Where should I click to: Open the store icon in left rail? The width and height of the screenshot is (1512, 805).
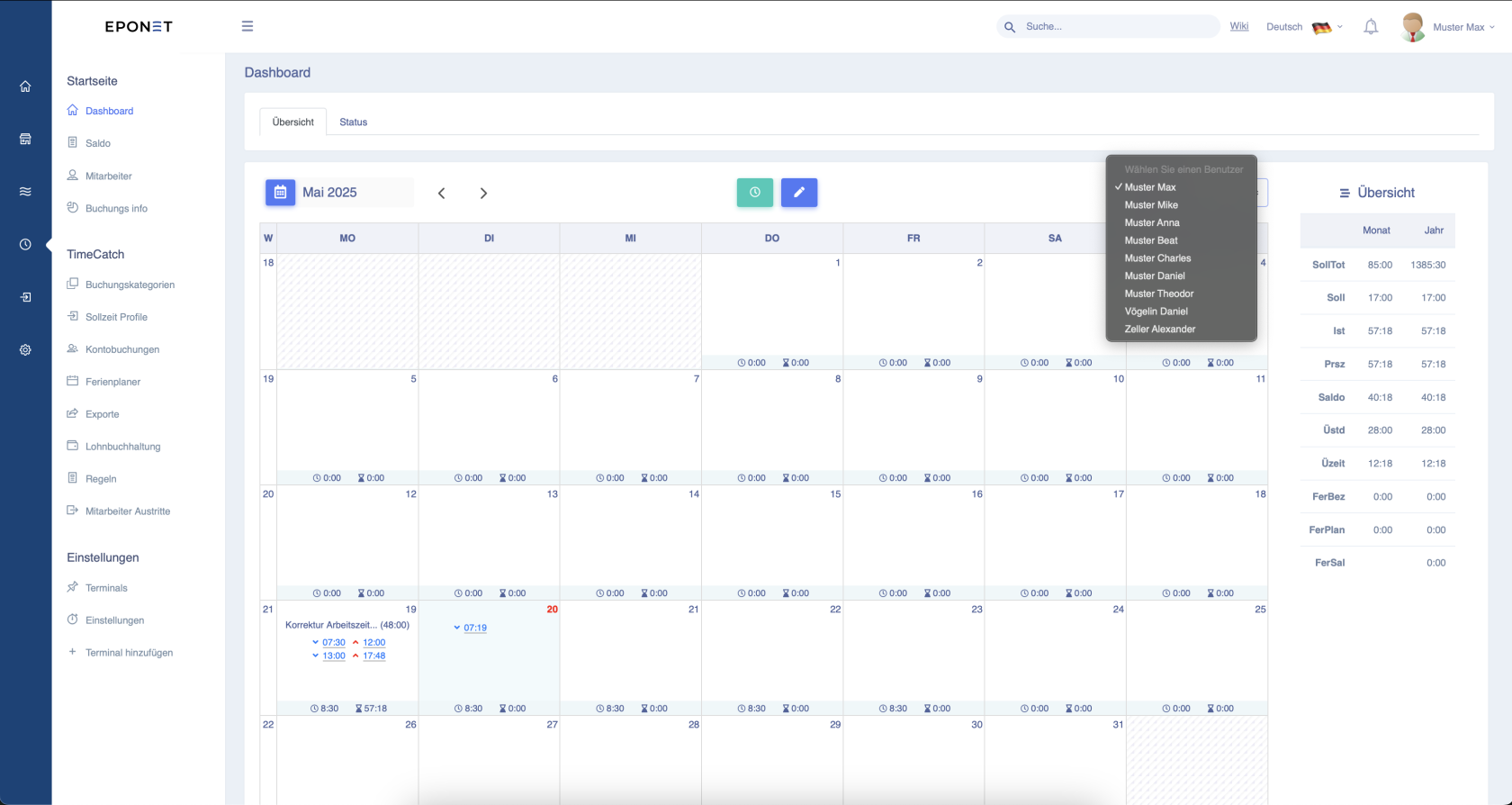(25, 139)
